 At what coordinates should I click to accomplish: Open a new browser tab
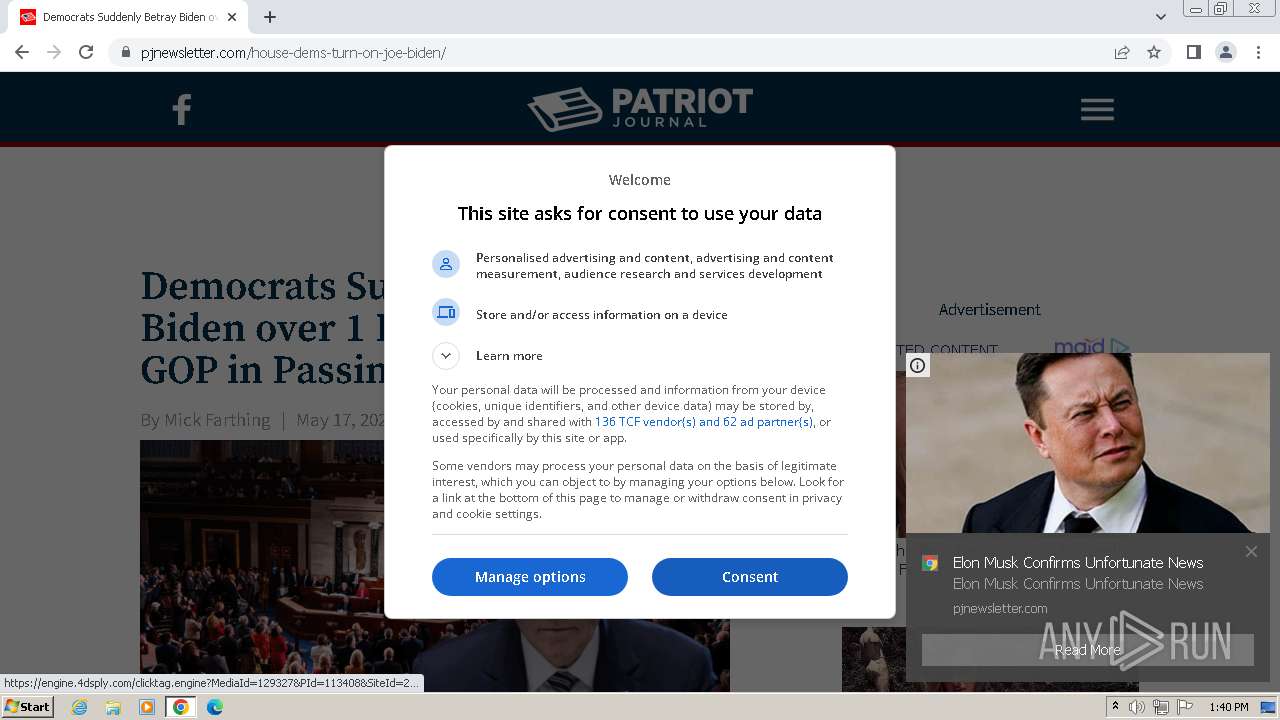(270, 17)
